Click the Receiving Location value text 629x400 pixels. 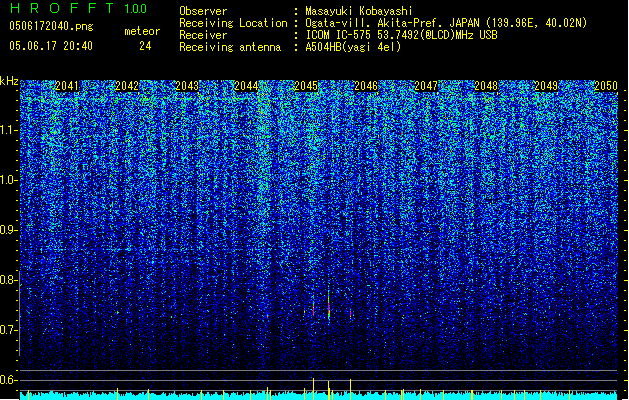446,23
